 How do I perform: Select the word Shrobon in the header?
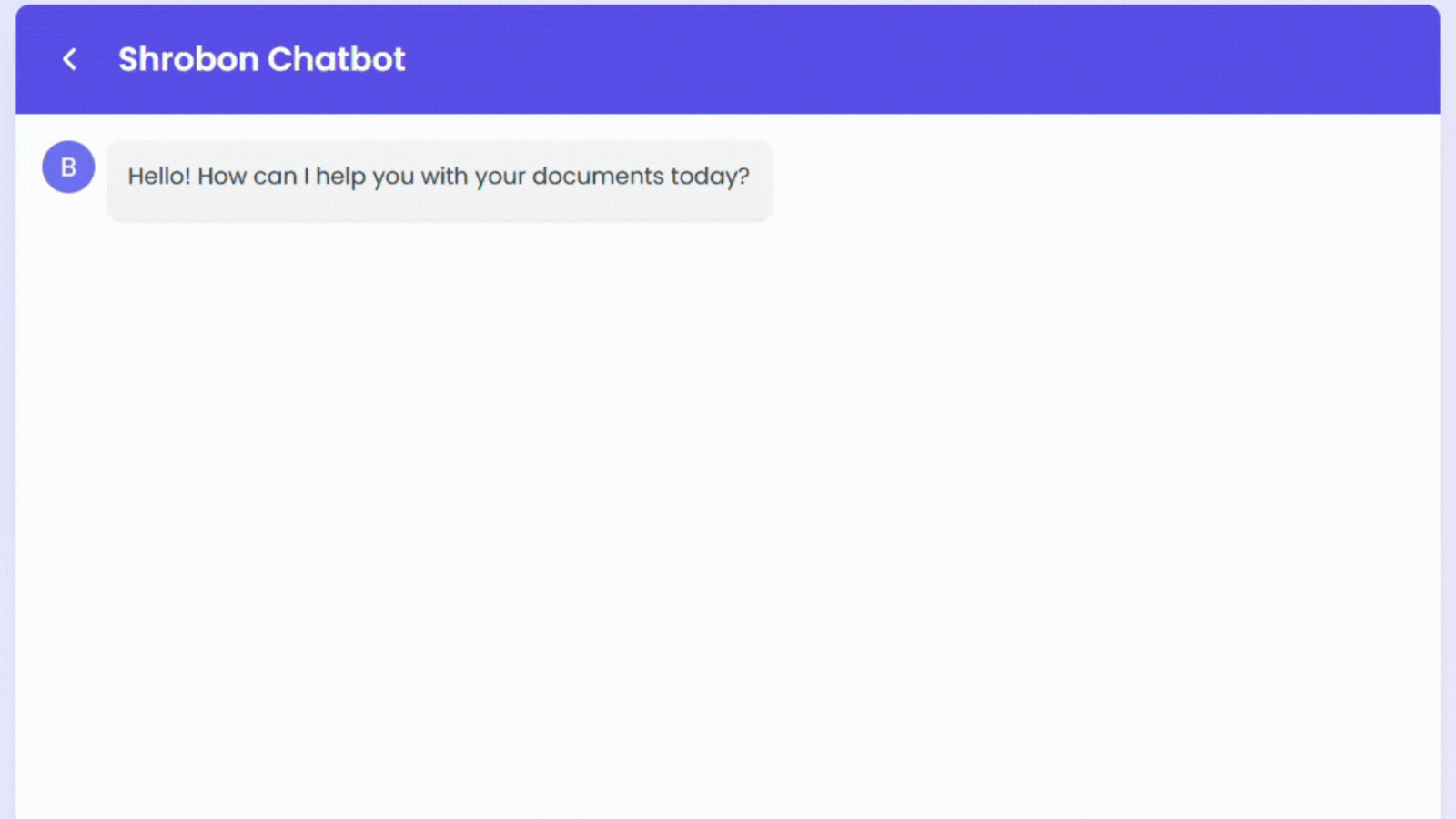[188, 60]
